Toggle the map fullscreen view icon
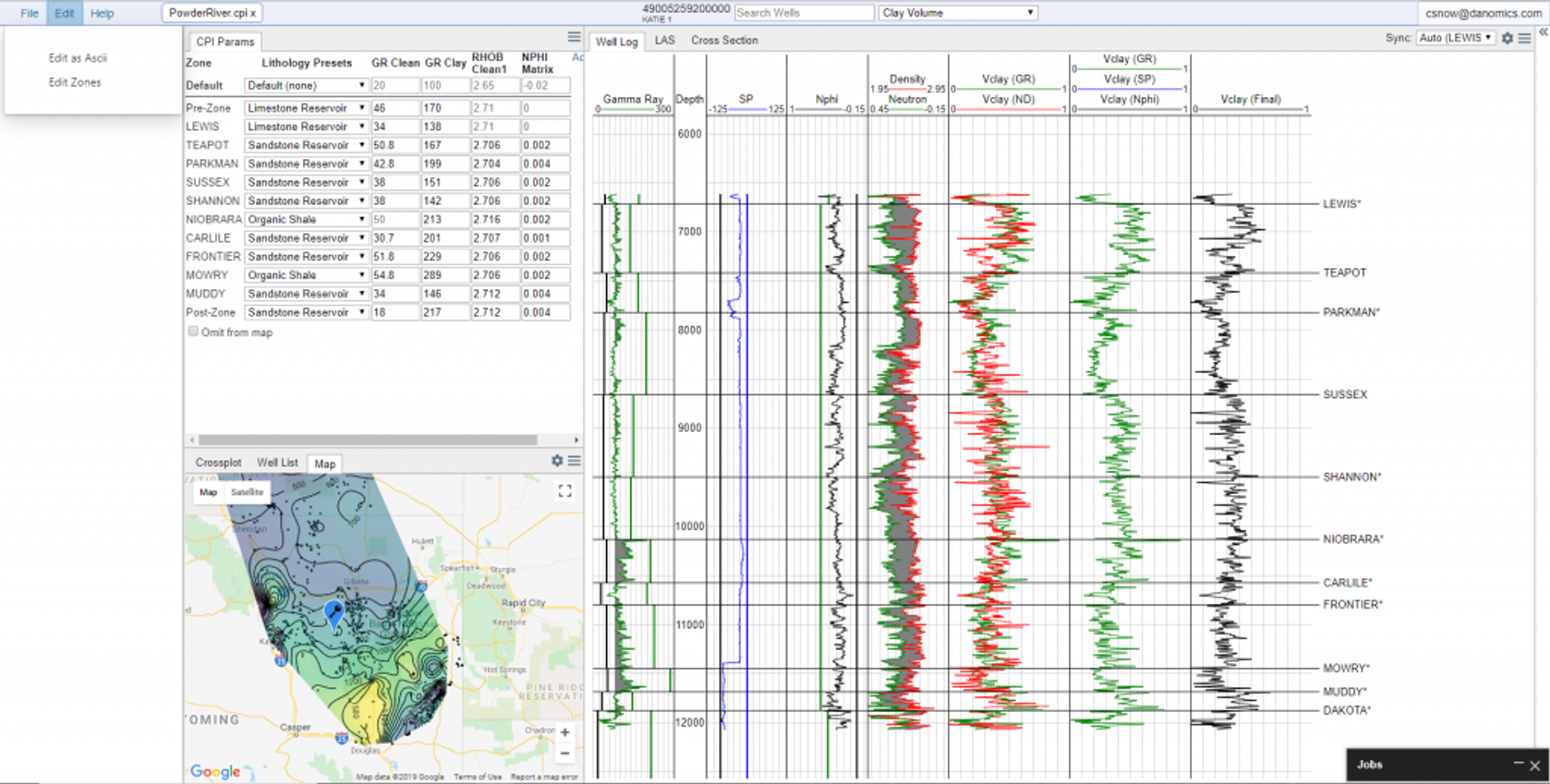The width and height of the screenshot is (1550, 784). point(565,491)
